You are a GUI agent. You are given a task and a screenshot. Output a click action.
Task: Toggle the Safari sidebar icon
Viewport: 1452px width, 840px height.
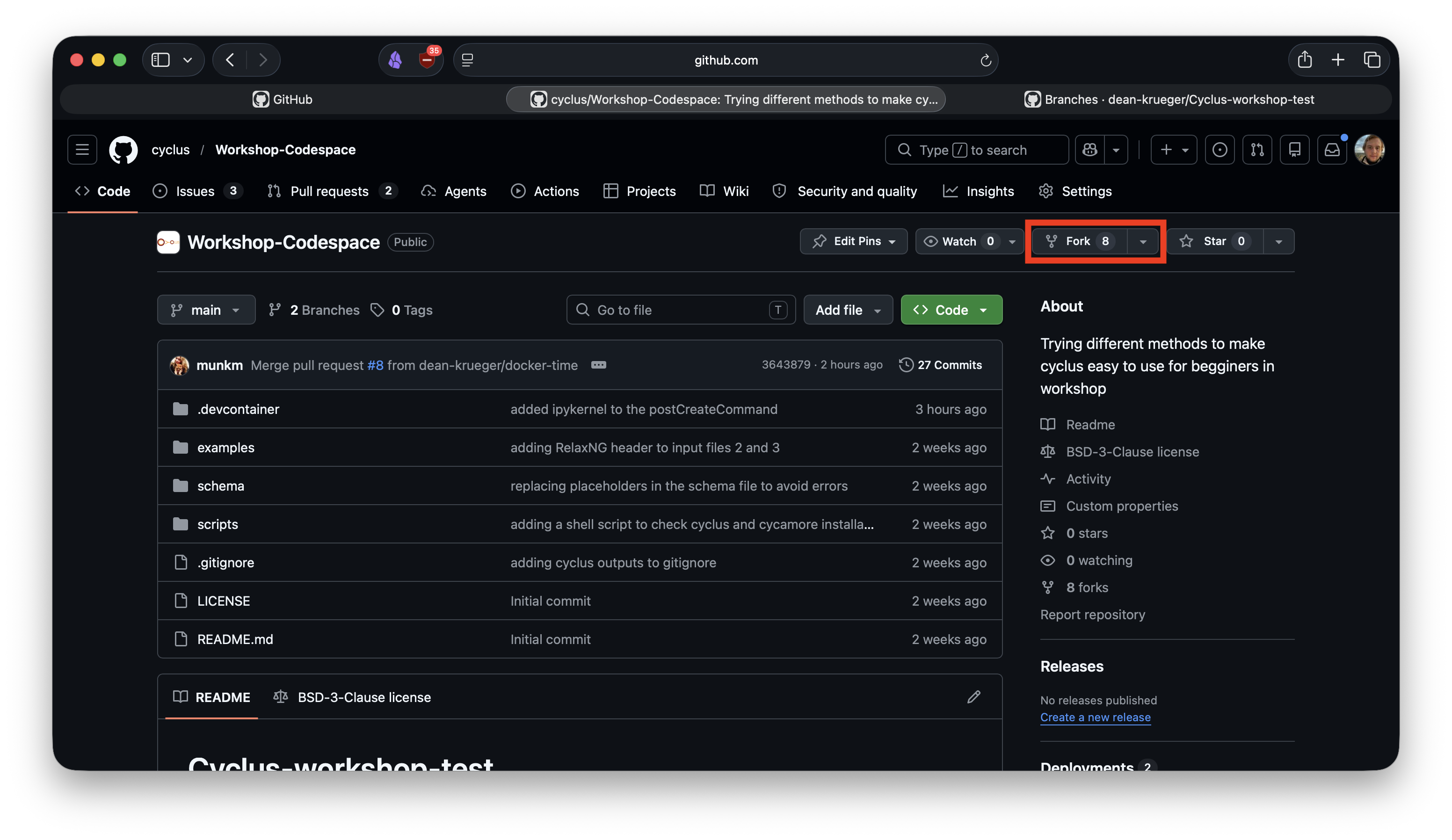(x=160, y=60)
